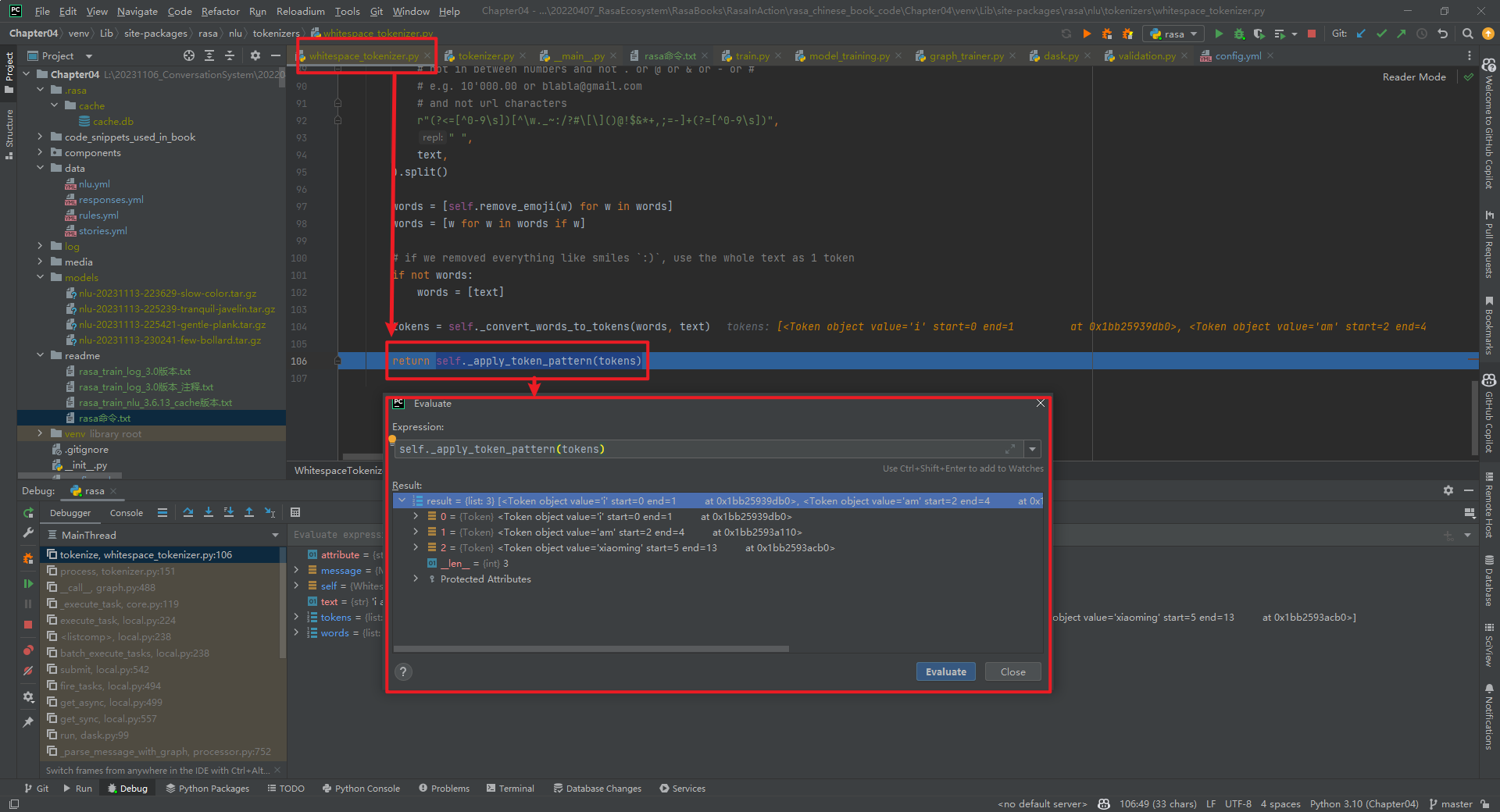Toggle mute breakpoints in the Debug sidebar
1500x812 pixels.
pyautogui.click(x=28, y=671)
